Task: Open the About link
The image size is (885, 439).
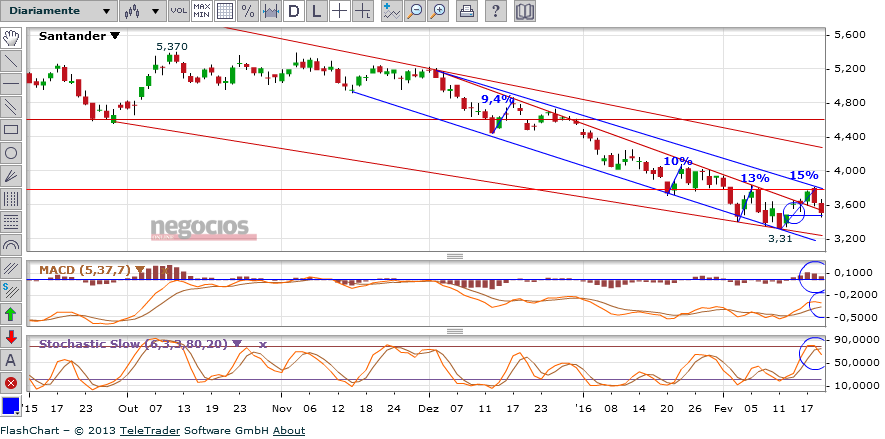Action: point(289,431)
